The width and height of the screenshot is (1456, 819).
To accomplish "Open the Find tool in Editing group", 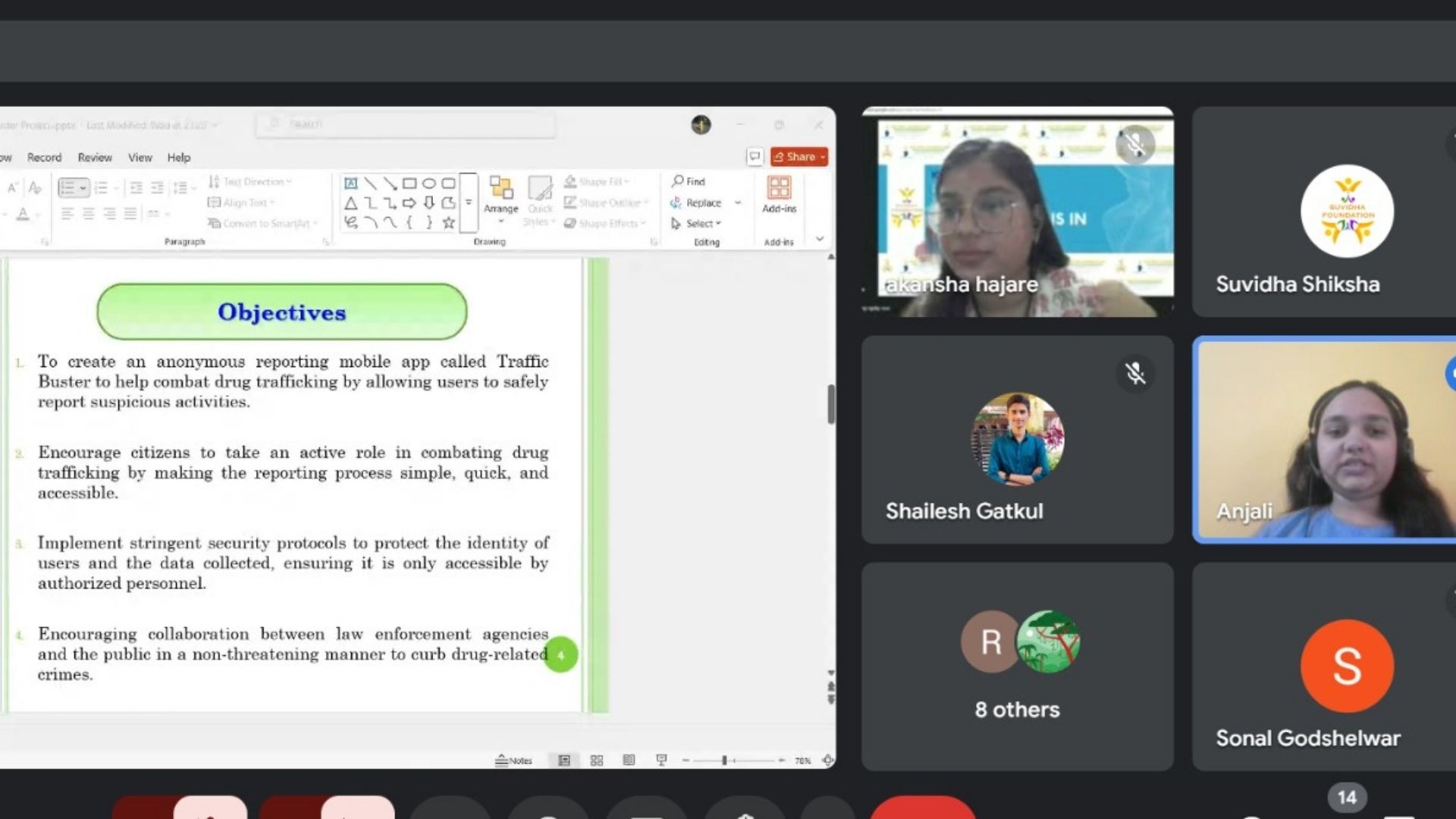I will (x=689, y=181).
